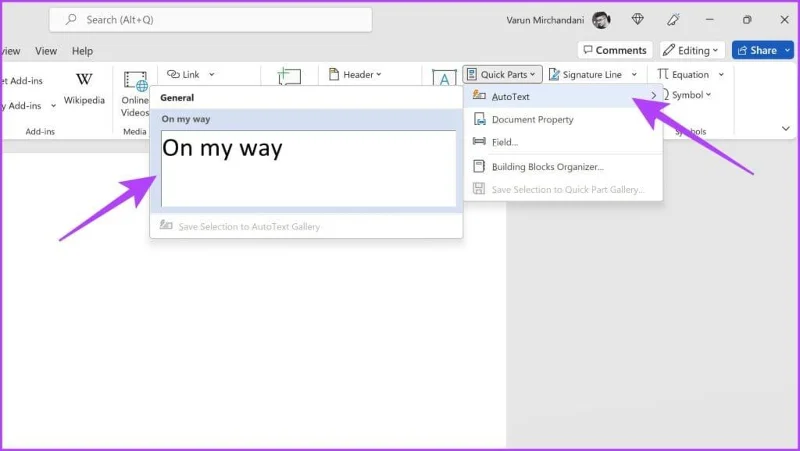Open the My Add-ins dropdown arrow
The width and height of the screenshot is (800, 451).
pyautogui.click(x=53, y=106)
